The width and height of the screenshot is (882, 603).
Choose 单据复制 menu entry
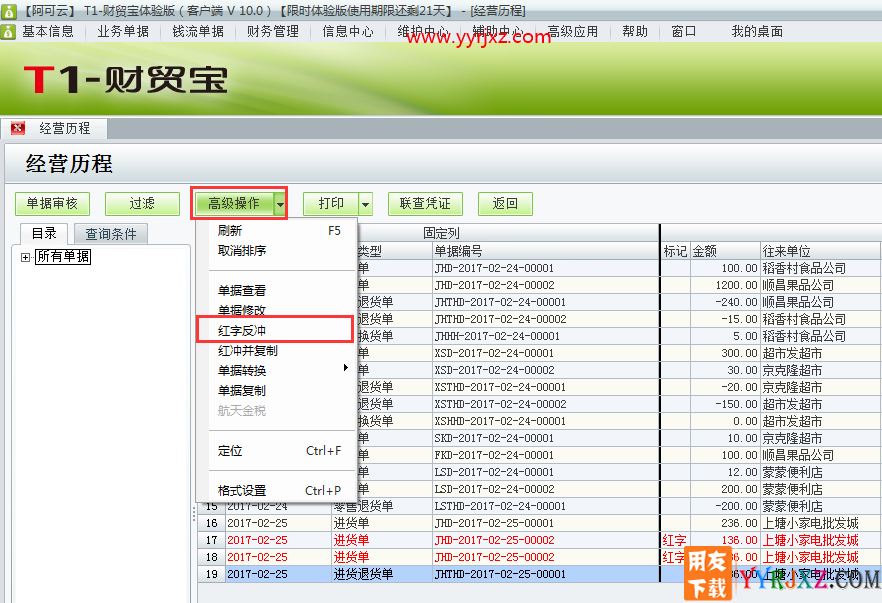tap(278, 391)
